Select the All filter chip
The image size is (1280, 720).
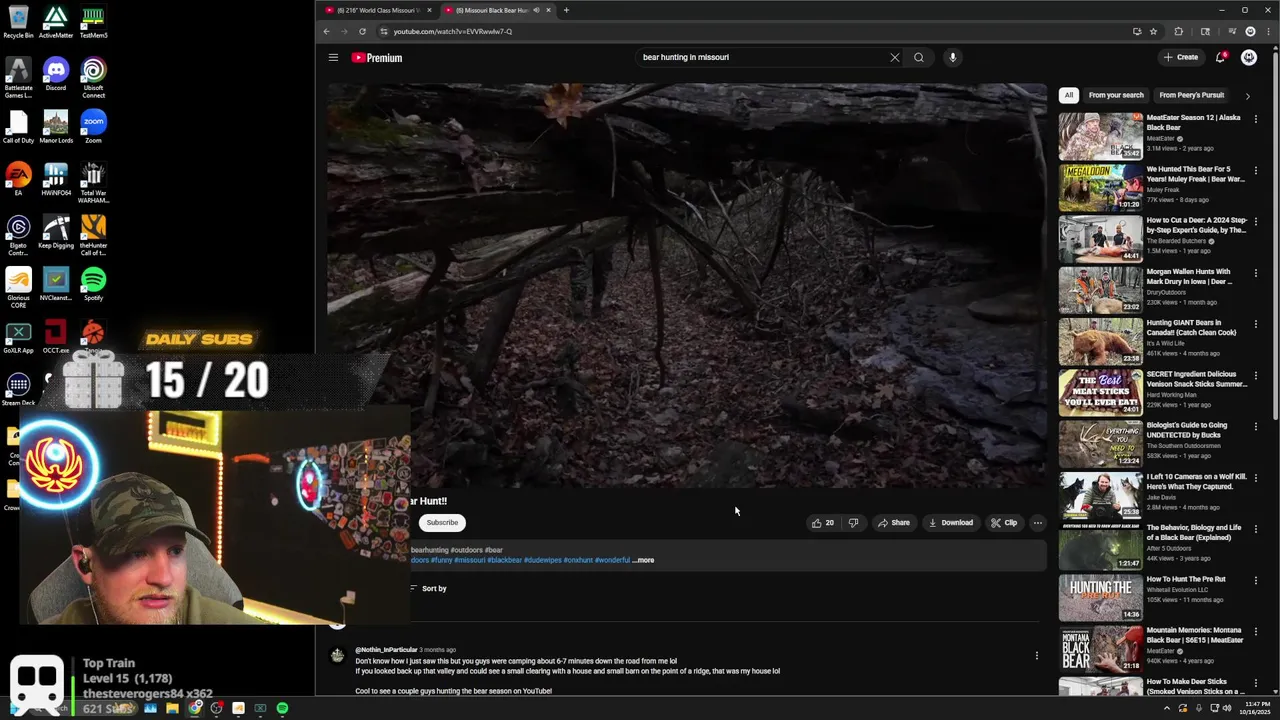(x=1069, y=95)
